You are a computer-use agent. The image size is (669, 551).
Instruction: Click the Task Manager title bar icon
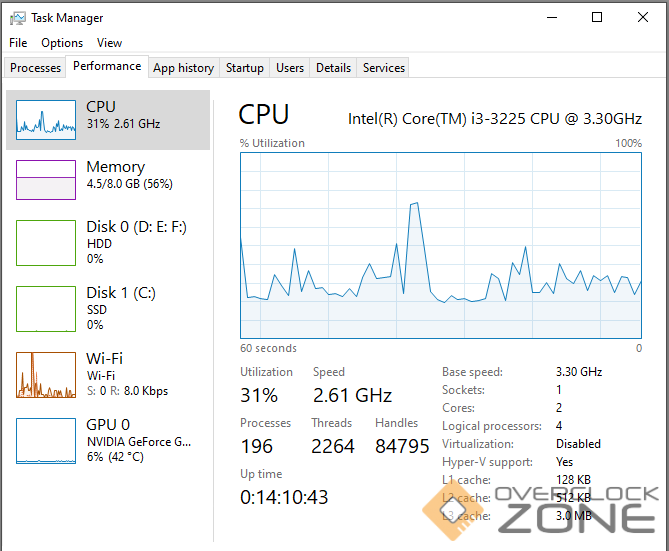click(18, 17)
